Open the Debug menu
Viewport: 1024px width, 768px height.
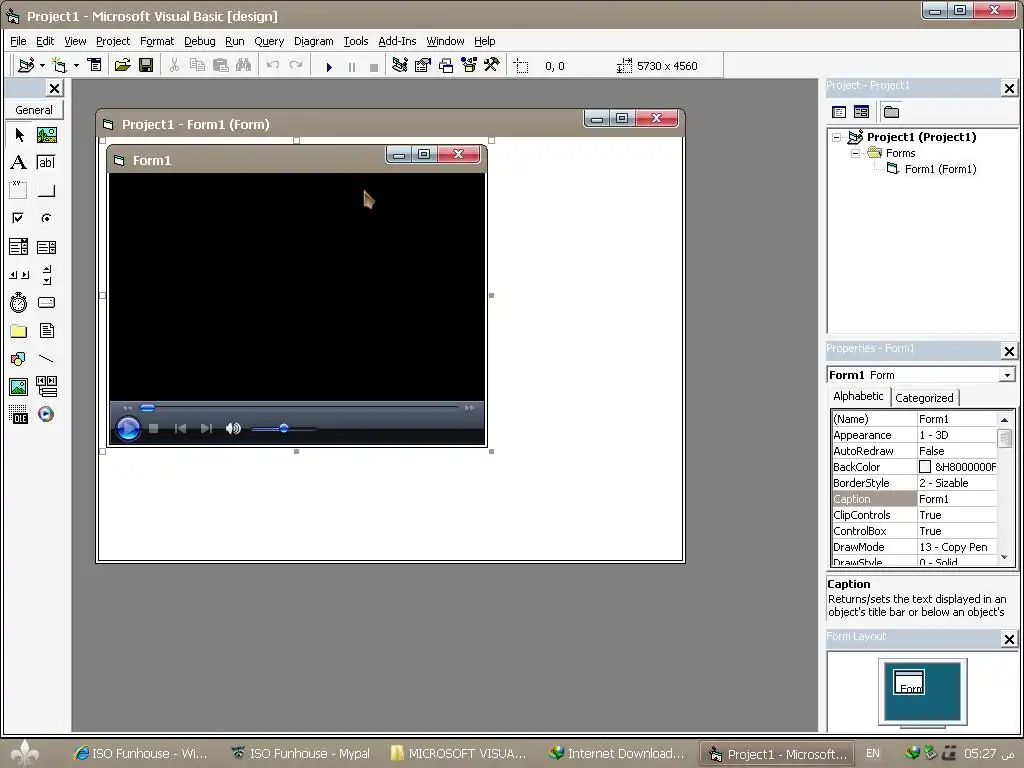click(x=199, y=41)
